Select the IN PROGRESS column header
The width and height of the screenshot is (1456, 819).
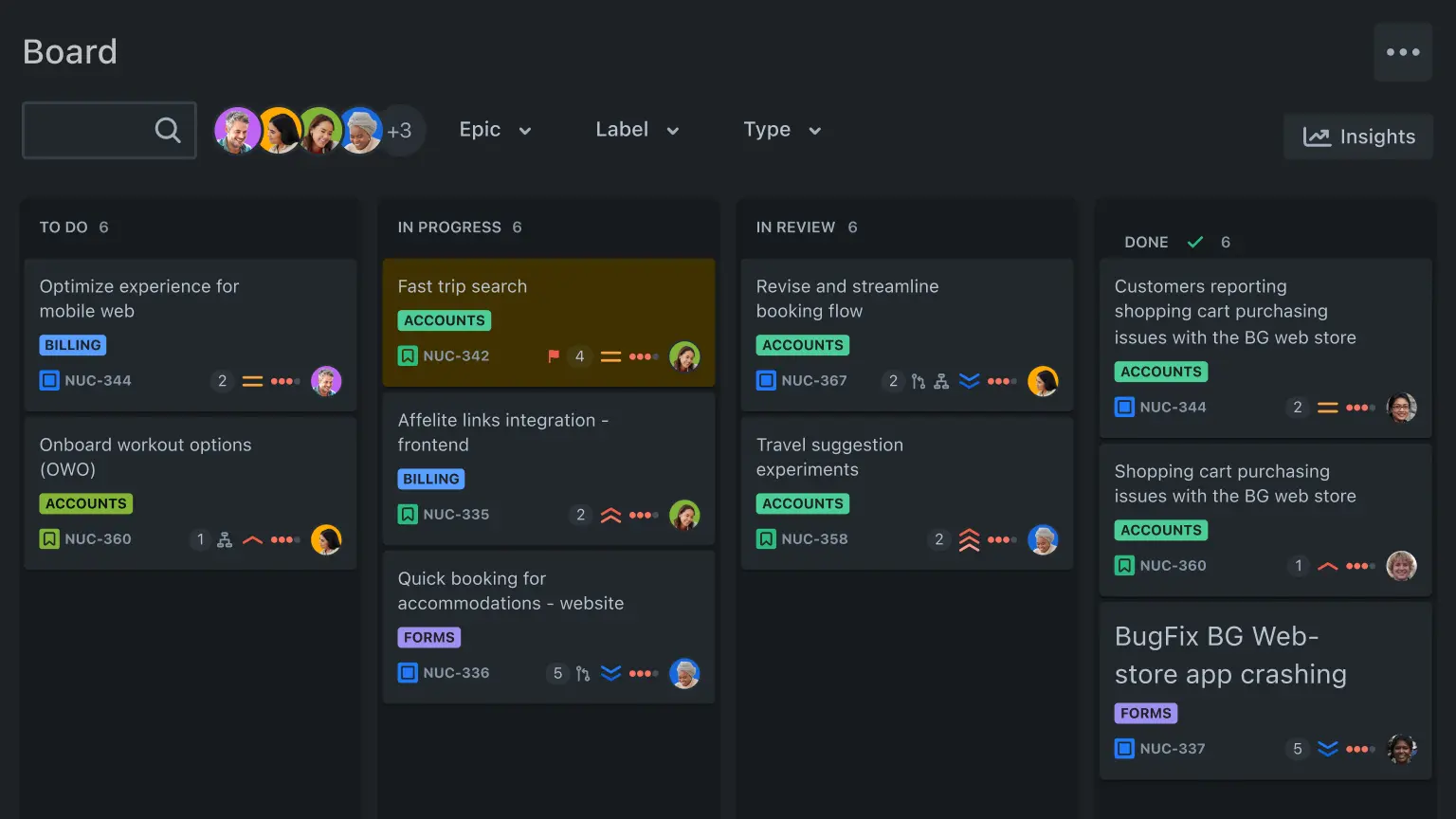tap(449, 227)
